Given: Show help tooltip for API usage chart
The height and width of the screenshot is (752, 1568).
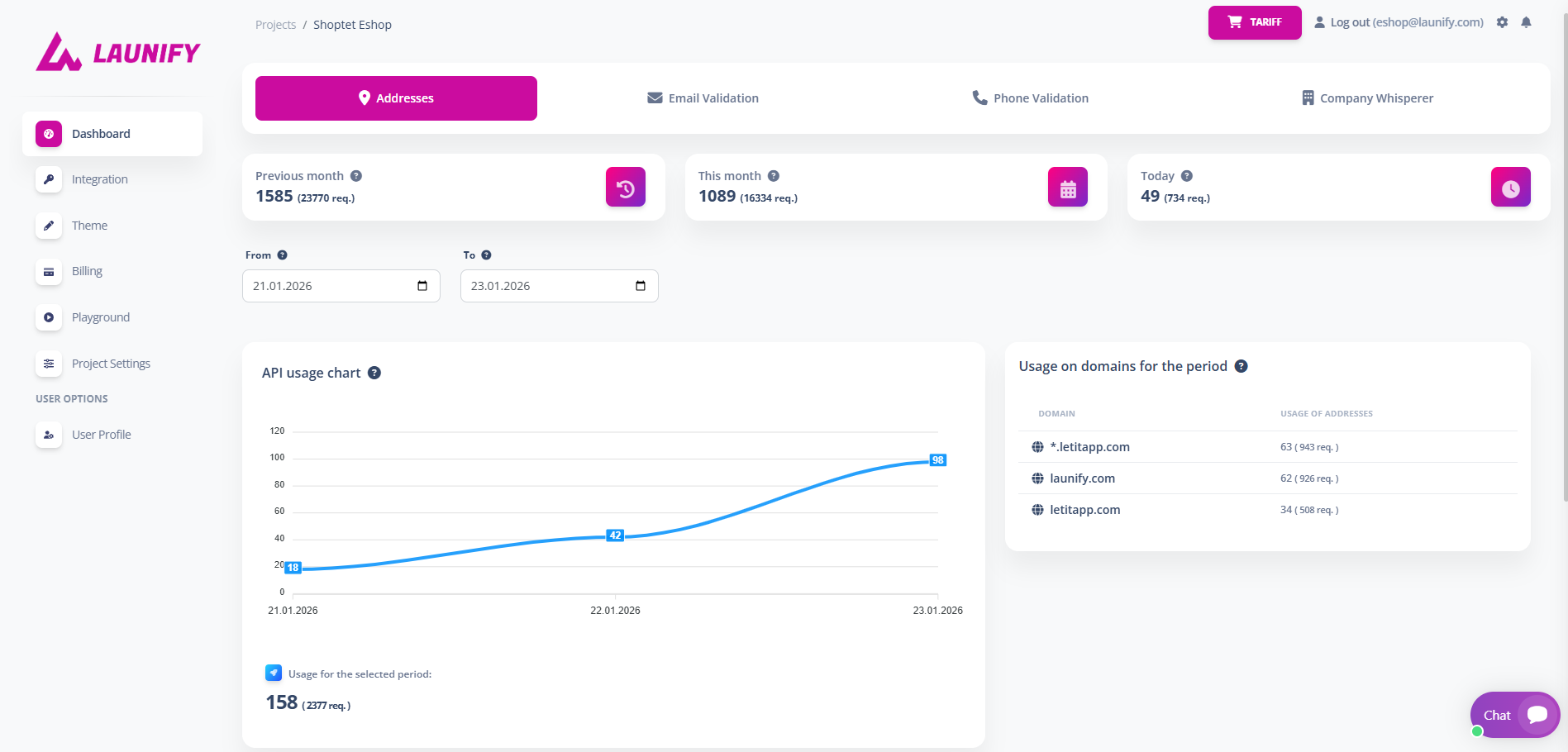Looking at the screenshot, I should 374,373.
